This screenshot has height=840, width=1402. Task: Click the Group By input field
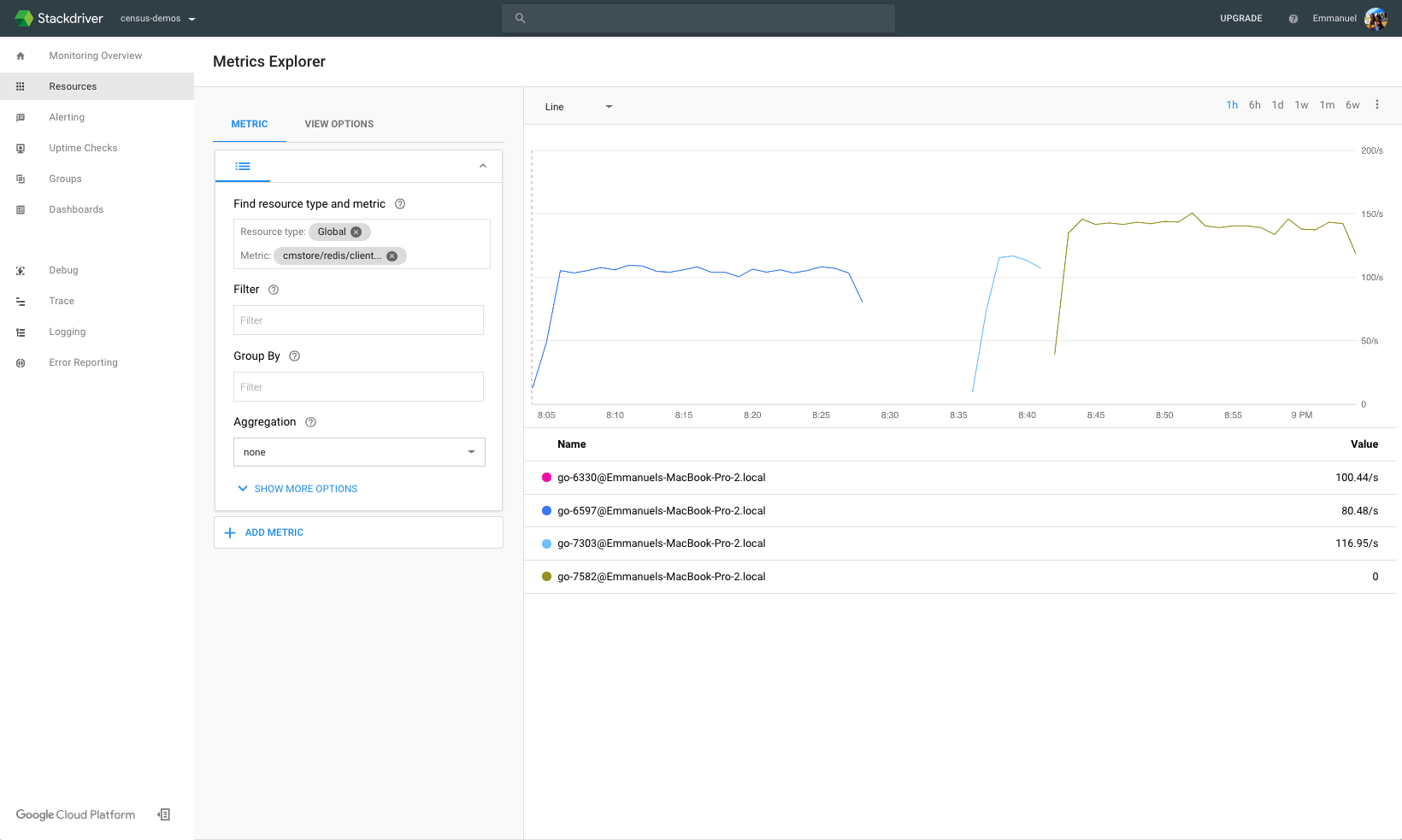tap(358, 386)
